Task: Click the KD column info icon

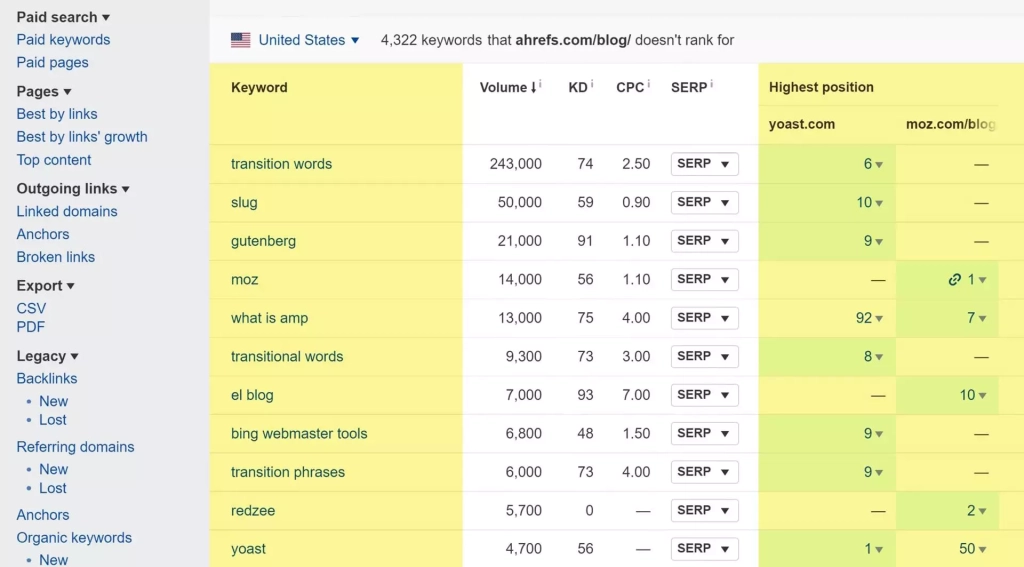Action: [x=592, y=84]
